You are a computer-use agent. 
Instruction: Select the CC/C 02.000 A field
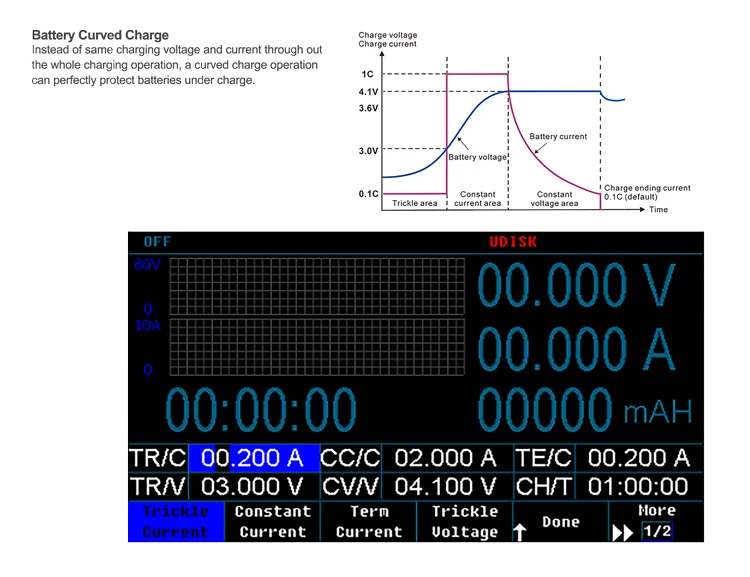click(x=445, y=458)
